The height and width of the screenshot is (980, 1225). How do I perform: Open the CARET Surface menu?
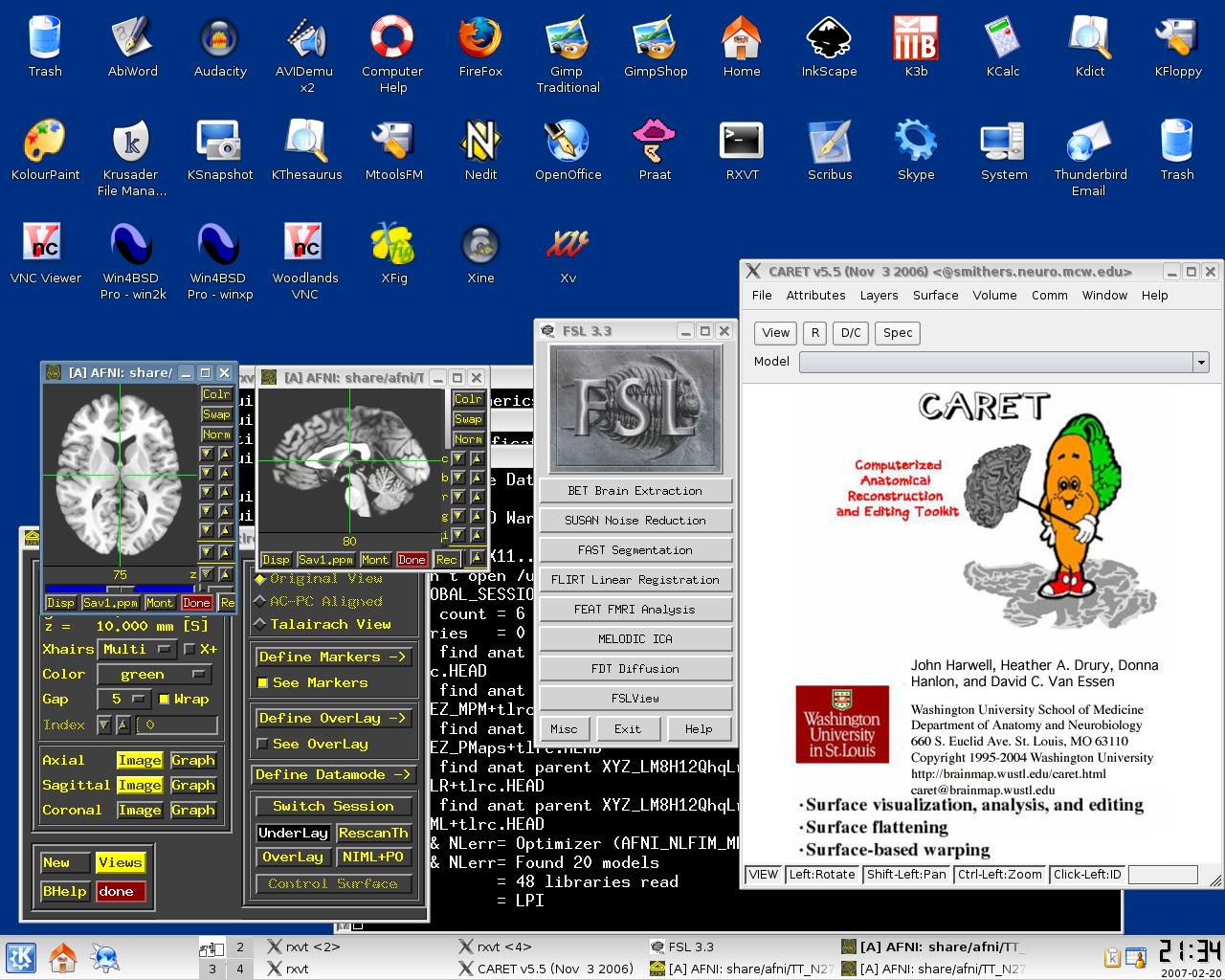935,295
